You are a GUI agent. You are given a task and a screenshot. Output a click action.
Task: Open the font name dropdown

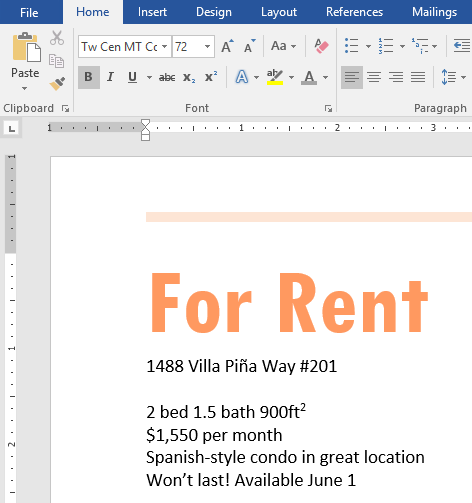pos(164,47)
